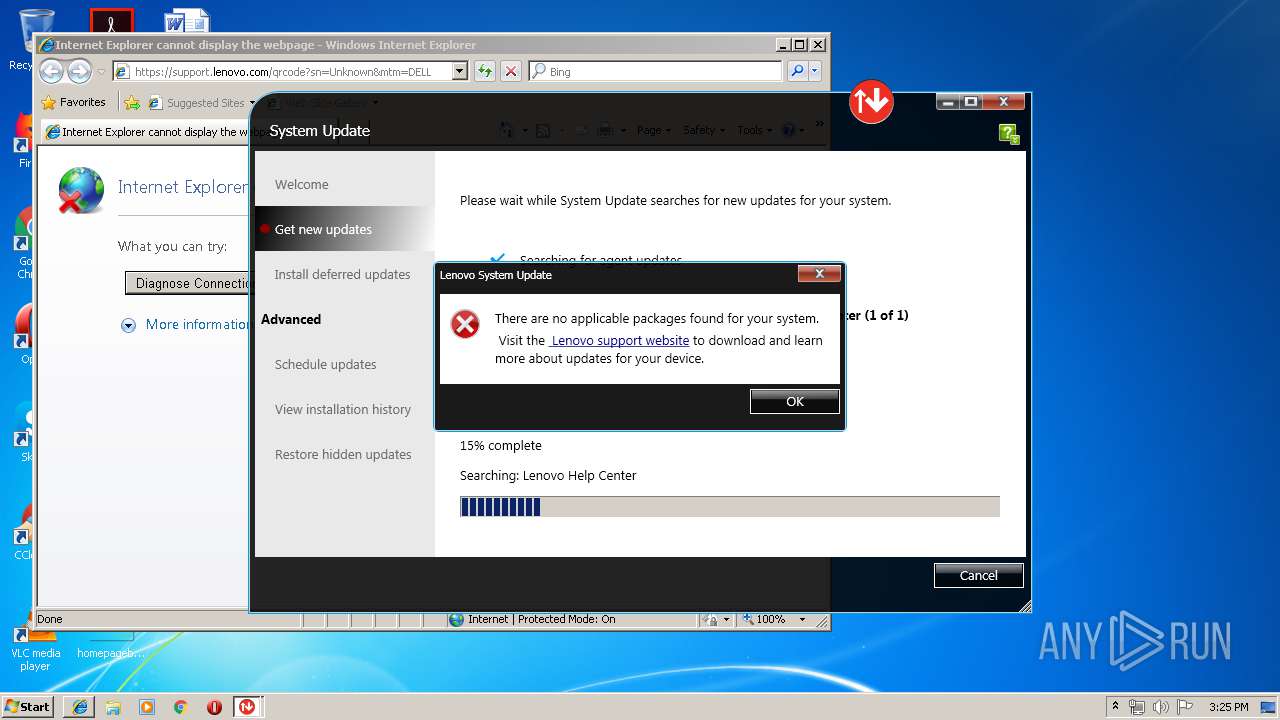Click Add to Favorites bar star icon
1280x720 pixels.
[132, 102]
